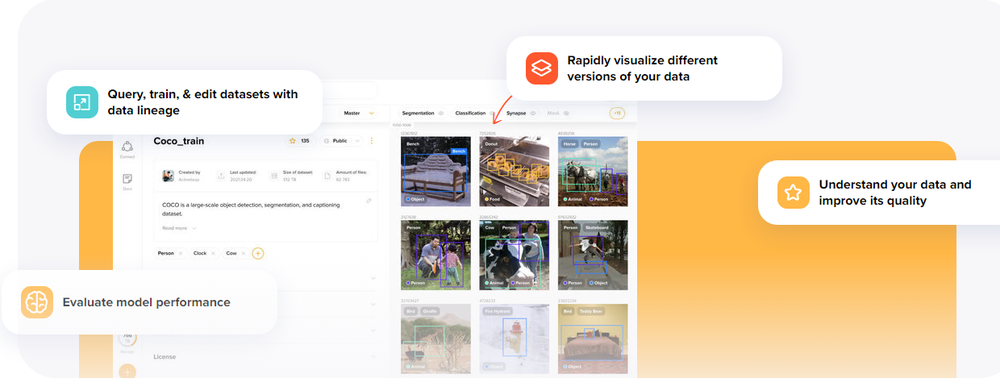The image size is (1000, 390).
Task: Click the Size of dataset icon
Action: [274, 176]
